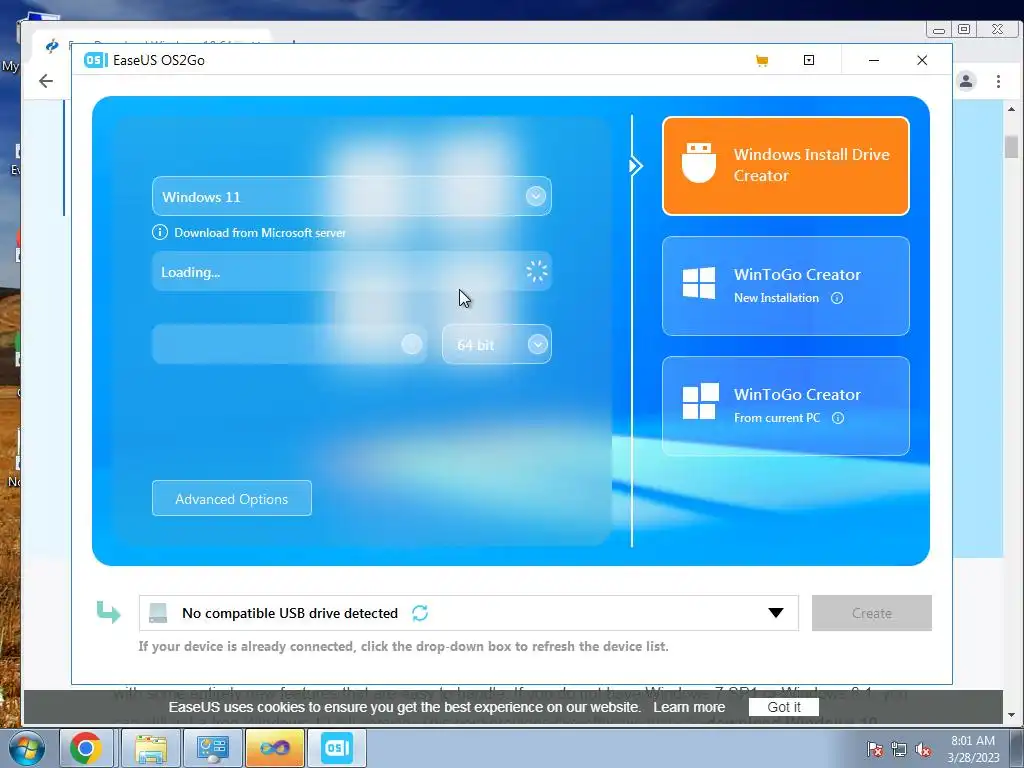This screenshot has width=1024, height=768.
Task: Click the Windows logo on New Installation card
Action: [x=699, y=283]
